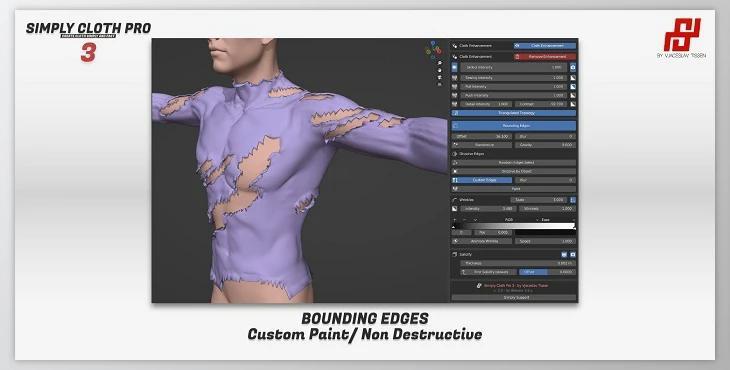Toggle weight-paint icon right of Push Intensity

click(573, 95)
